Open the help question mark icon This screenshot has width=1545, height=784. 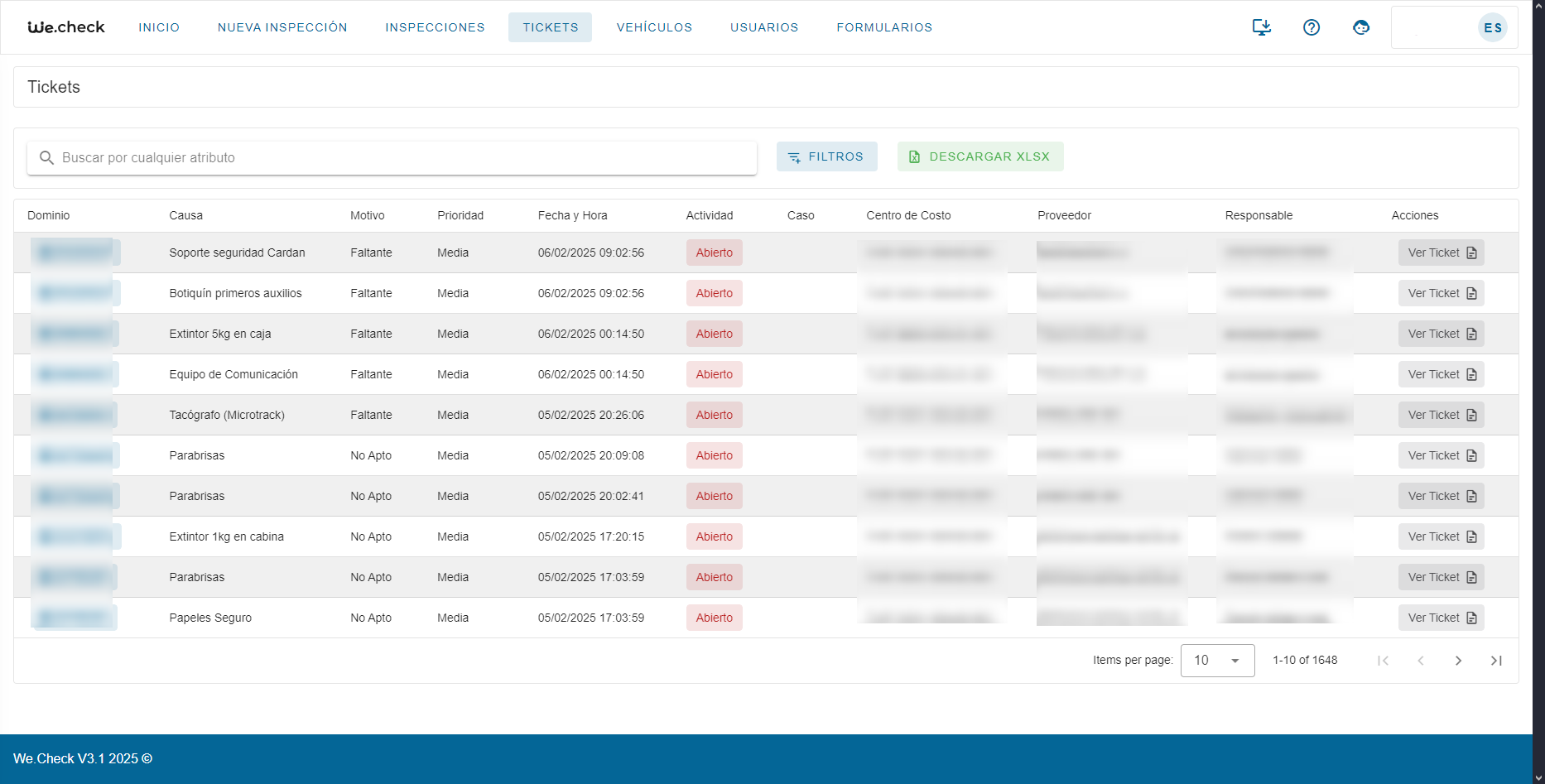point(1311,27)
